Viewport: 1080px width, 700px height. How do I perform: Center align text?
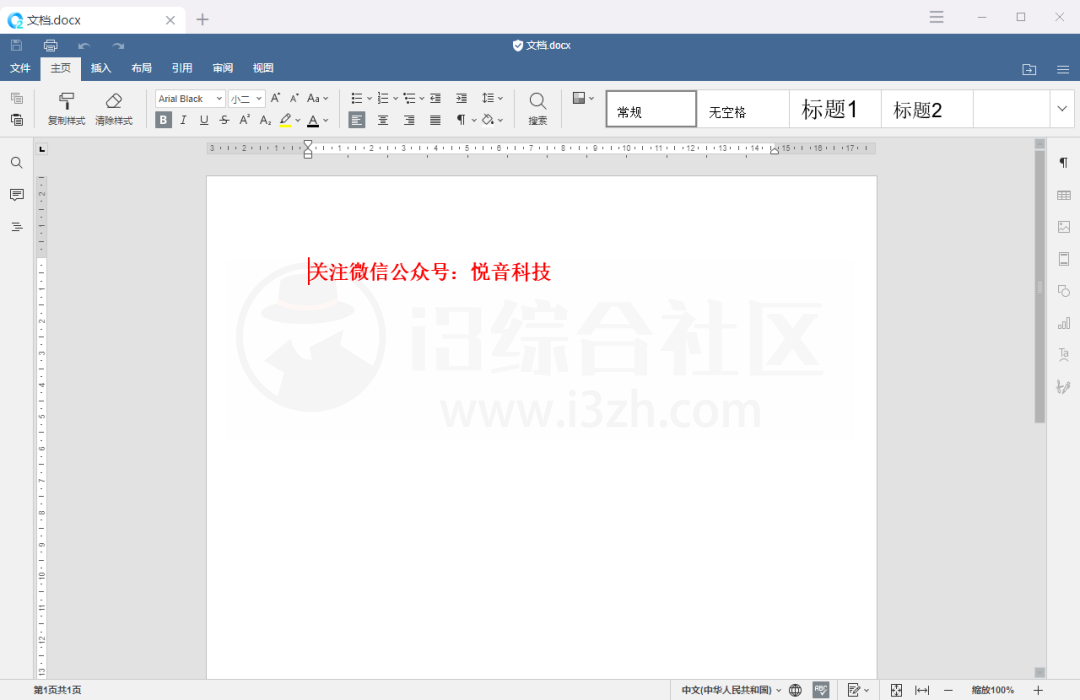383,121
